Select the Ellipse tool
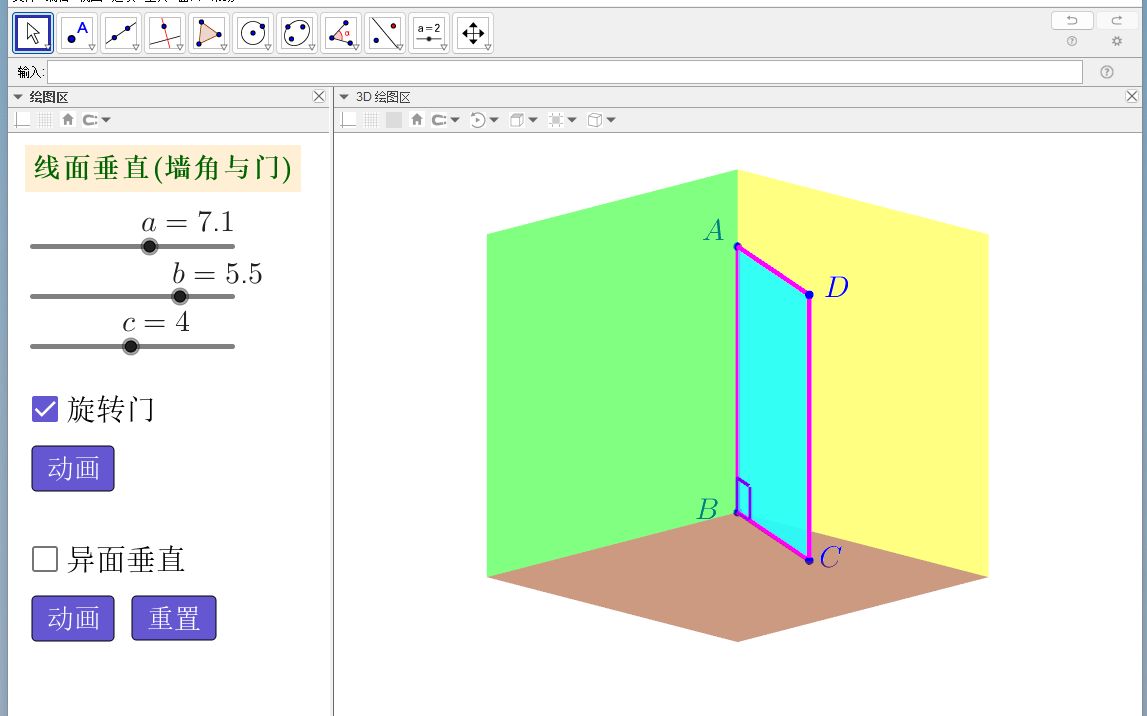The height and width of the screenshot is (716, 1147). pyautogui.click(x=296, y=34)
